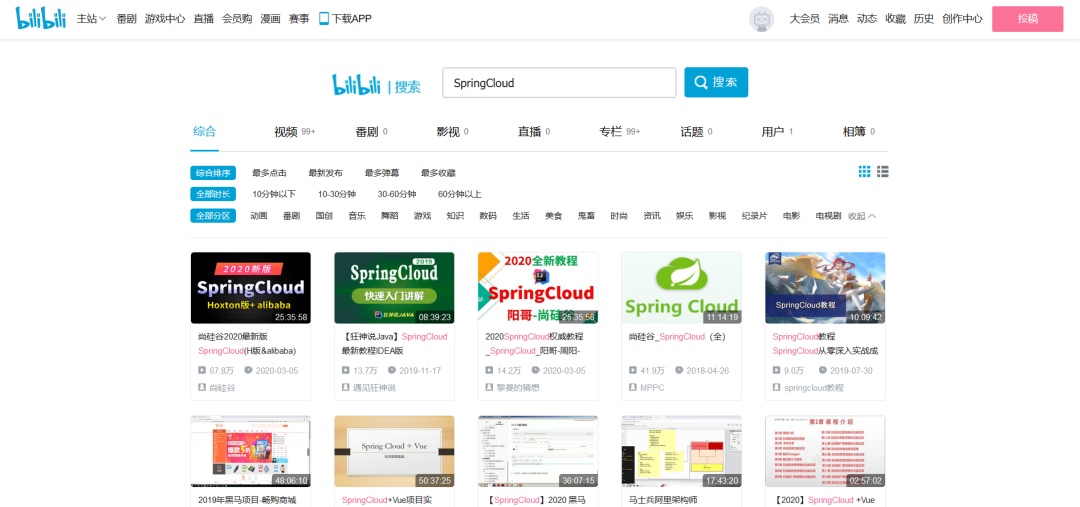Switch to the 视频 tab
This screenshot has width=1080, height=507.
(286, 131)
